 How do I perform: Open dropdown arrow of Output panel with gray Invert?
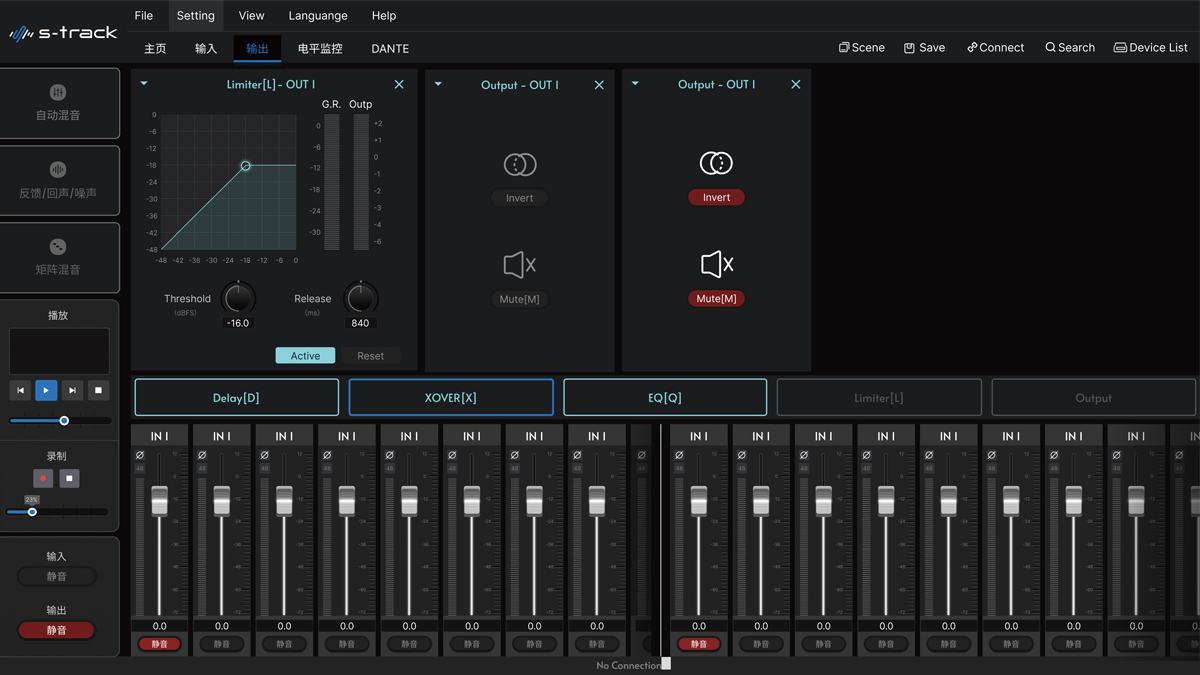(x=438, y=85)
